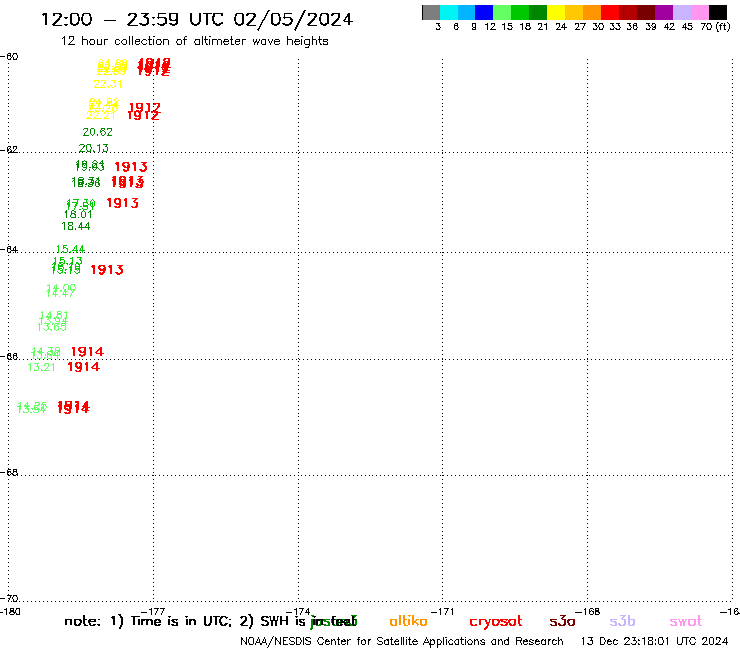The width and height of the screenshot is (740, 650).
Task: Select the -168 longitude axis label
Action: tap(588, 612)
